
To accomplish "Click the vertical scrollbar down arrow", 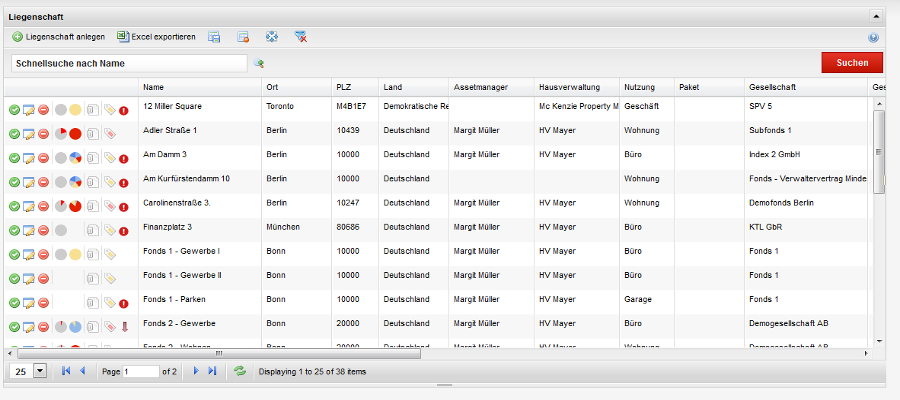I will [x=878, y=341].
